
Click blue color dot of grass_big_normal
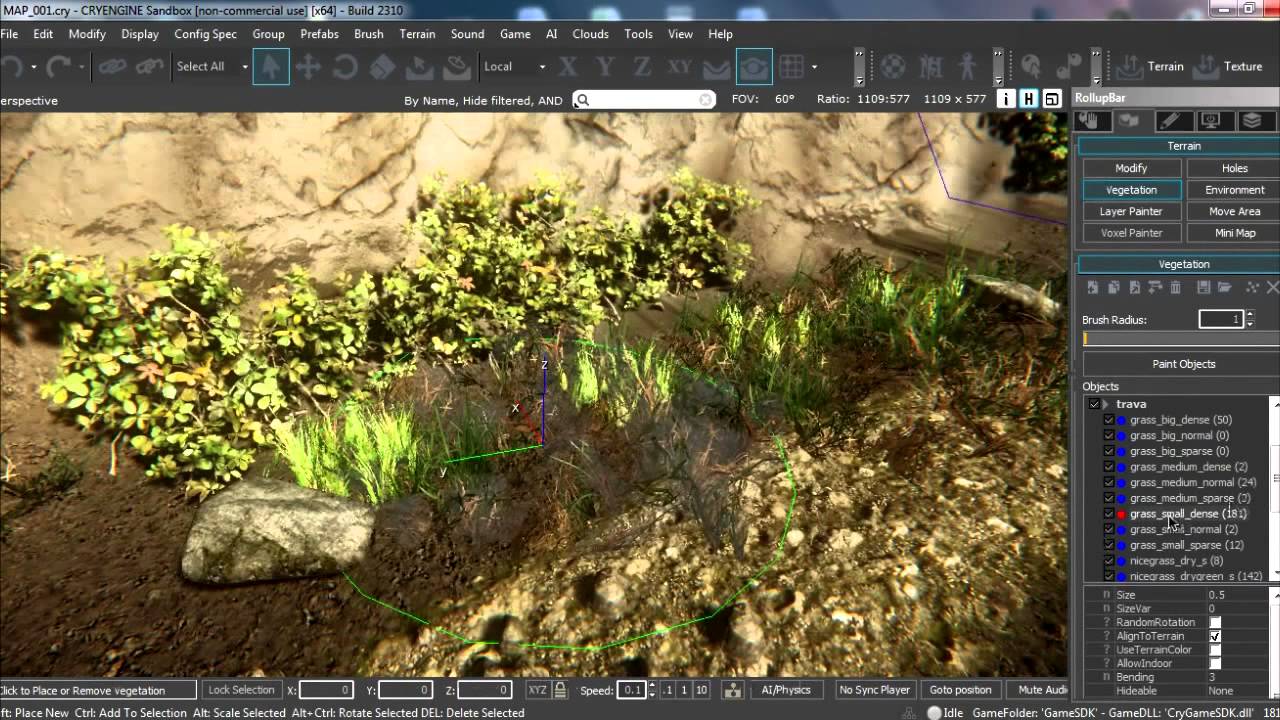point(1121,436)
